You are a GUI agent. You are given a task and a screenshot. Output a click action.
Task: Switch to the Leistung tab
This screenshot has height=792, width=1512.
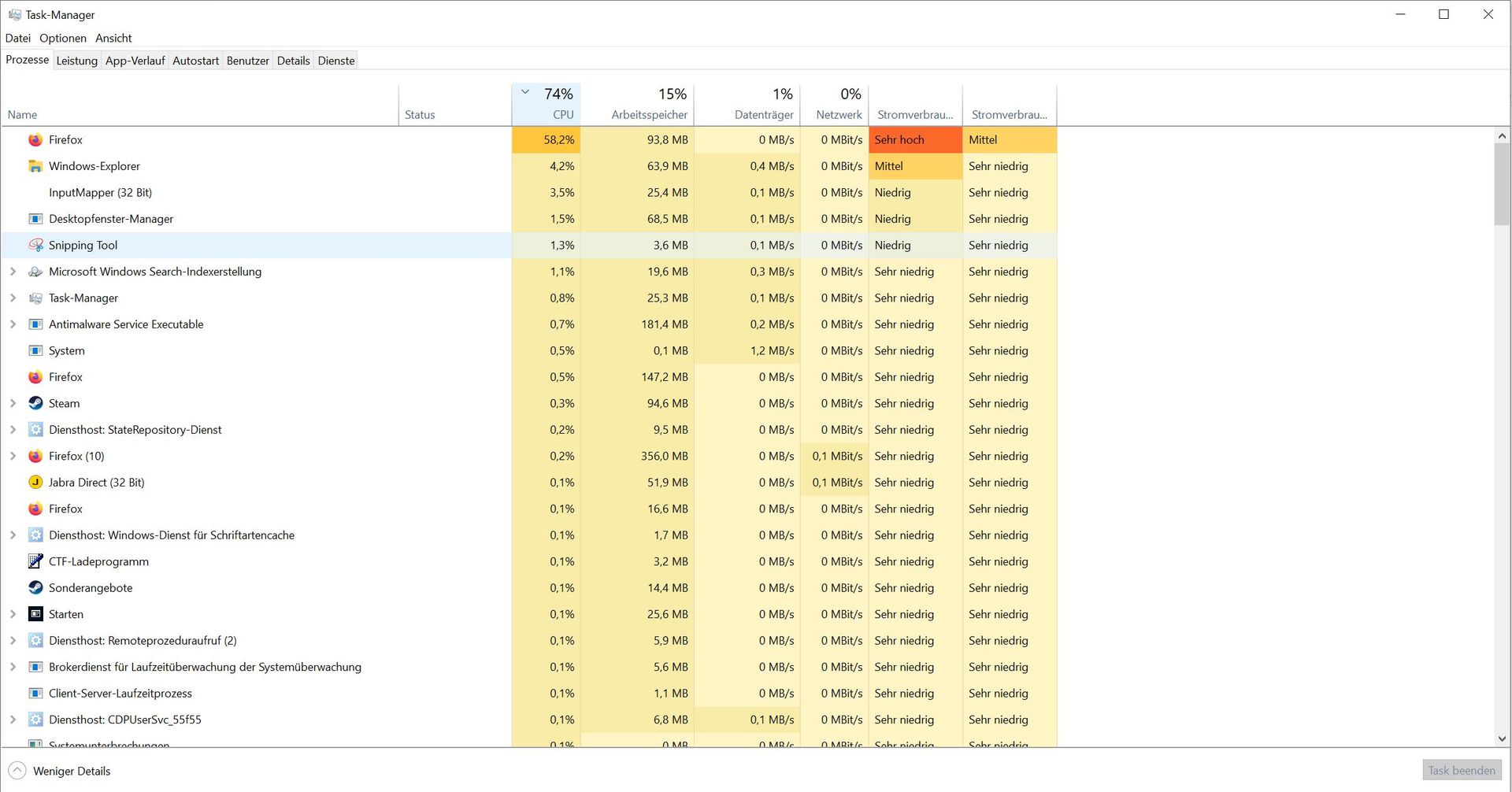click(77, 61)
